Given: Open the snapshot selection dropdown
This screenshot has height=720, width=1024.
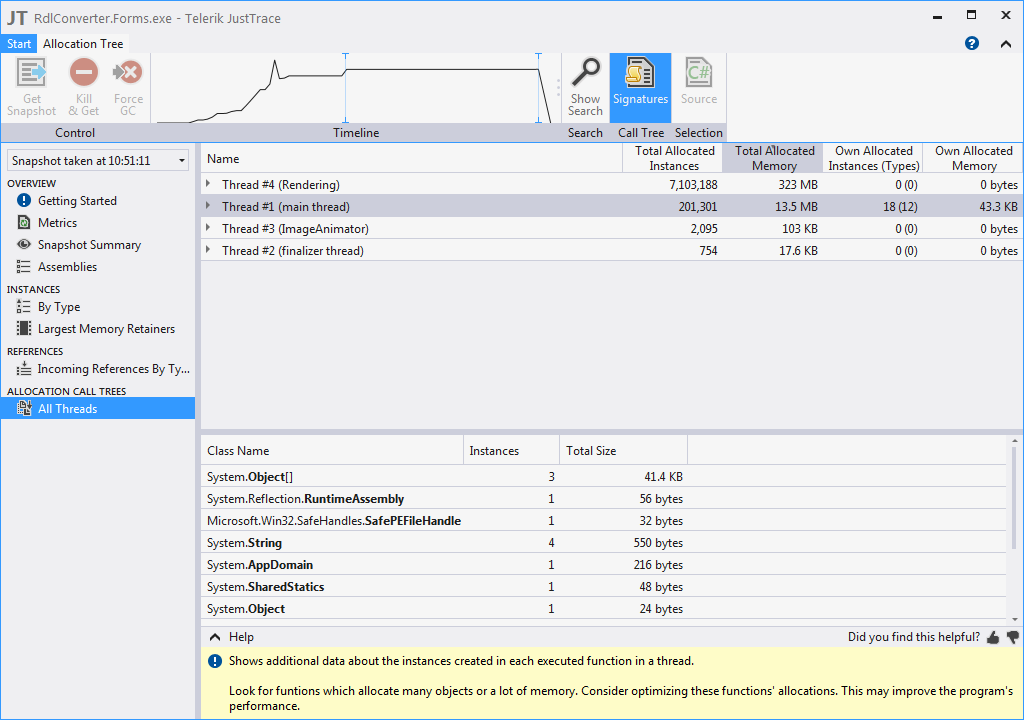Looking at the screenshot, I should click(x=98, y=161).
